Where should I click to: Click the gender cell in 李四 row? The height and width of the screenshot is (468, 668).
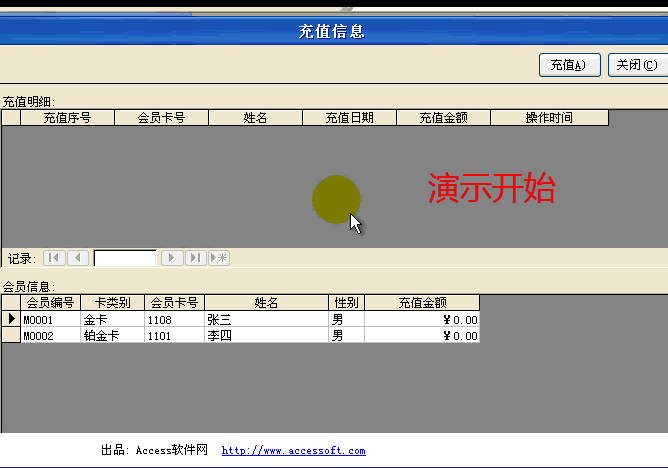pyautogui.click(x=346, y=335)
